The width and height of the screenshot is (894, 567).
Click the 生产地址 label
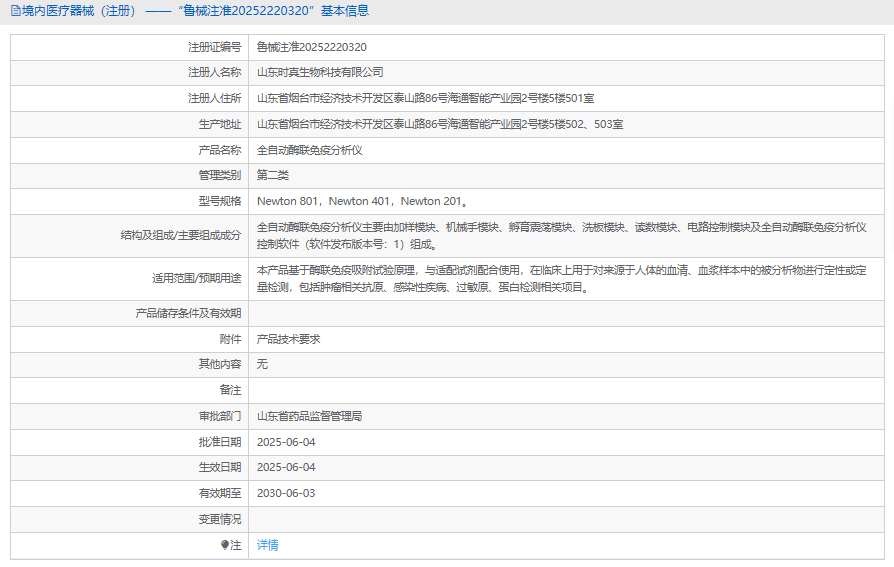click(x=220, y=124)
